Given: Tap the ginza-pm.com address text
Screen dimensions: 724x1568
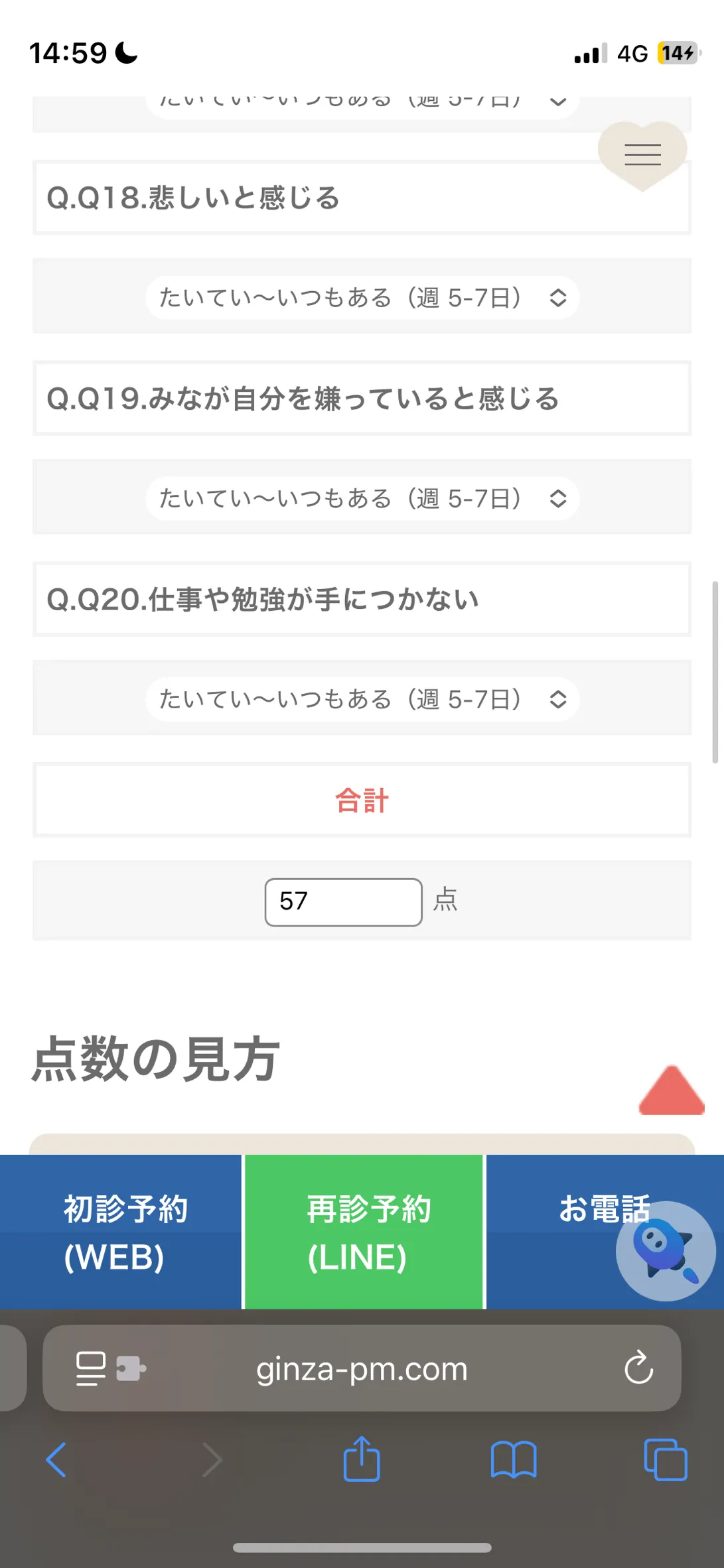Looking at the screenshot, I should pyautogui.click(x=362, y=1368).
